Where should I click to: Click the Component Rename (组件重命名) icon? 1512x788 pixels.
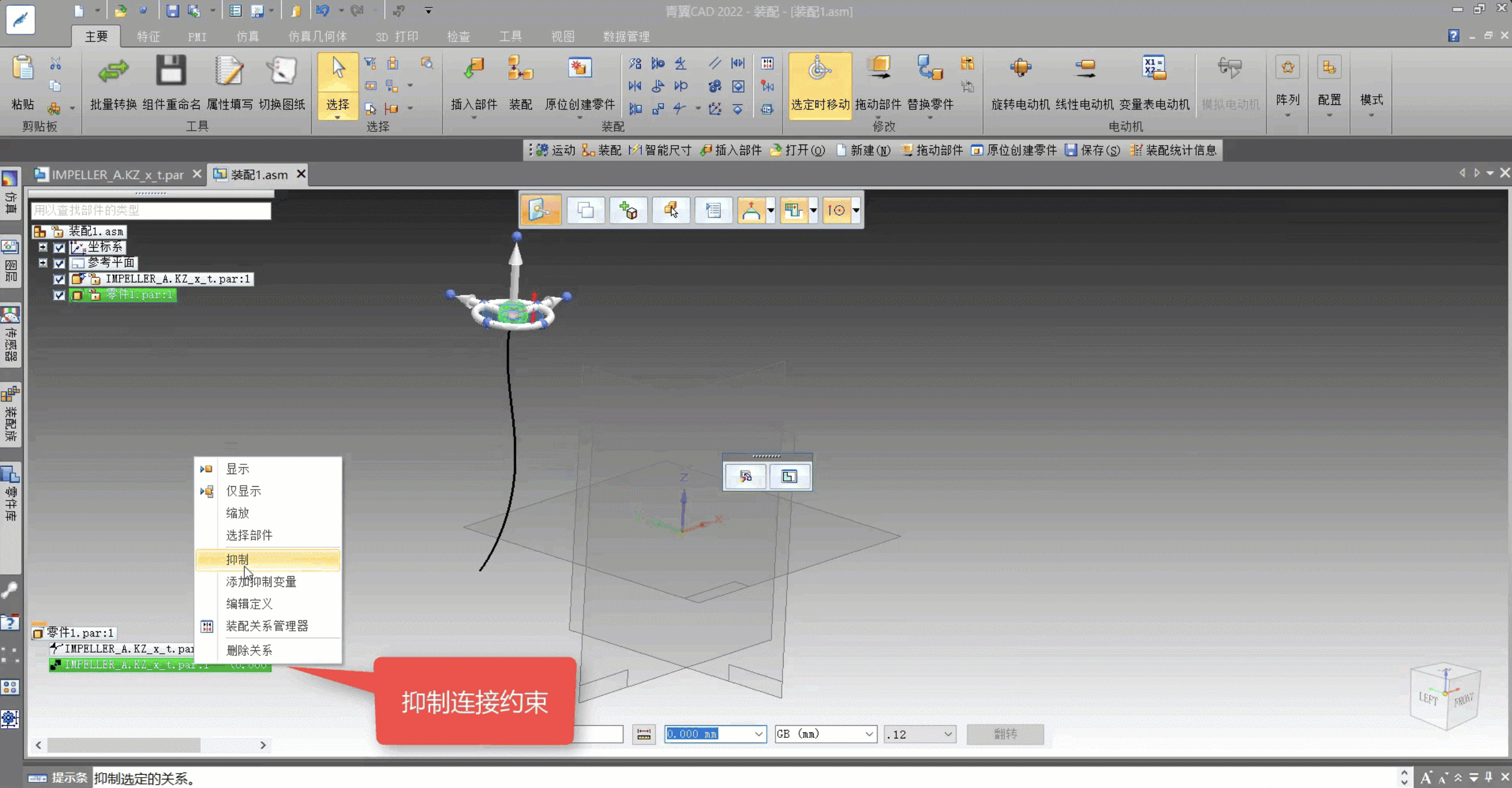coord(171,70)
